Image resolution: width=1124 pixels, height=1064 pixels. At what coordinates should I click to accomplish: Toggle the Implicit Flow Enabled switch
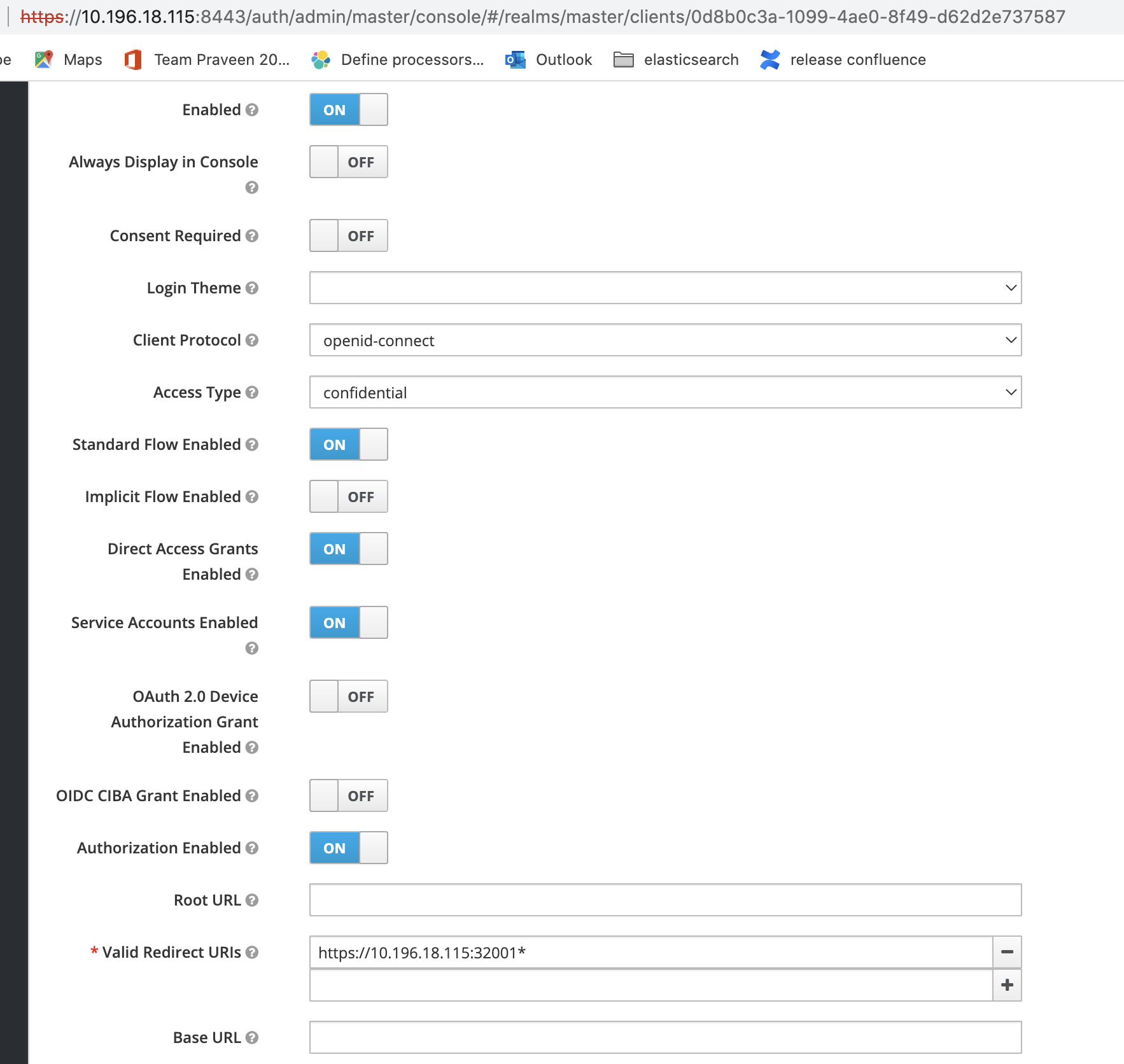[348, 497]
